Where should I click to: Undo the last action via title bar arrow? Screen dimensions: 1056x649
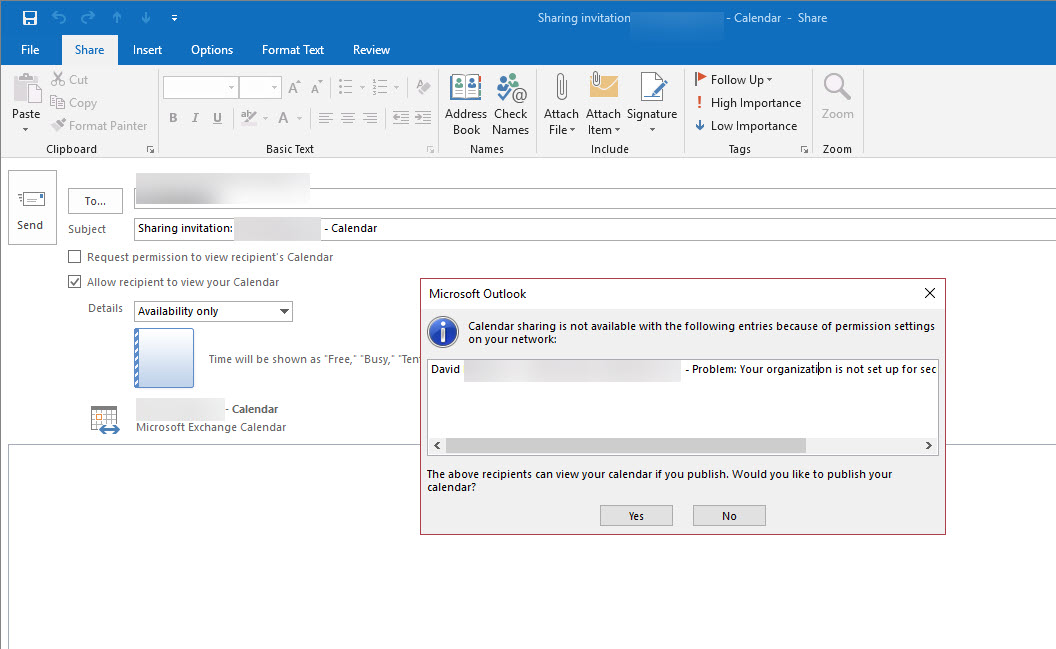pos(59,18)
